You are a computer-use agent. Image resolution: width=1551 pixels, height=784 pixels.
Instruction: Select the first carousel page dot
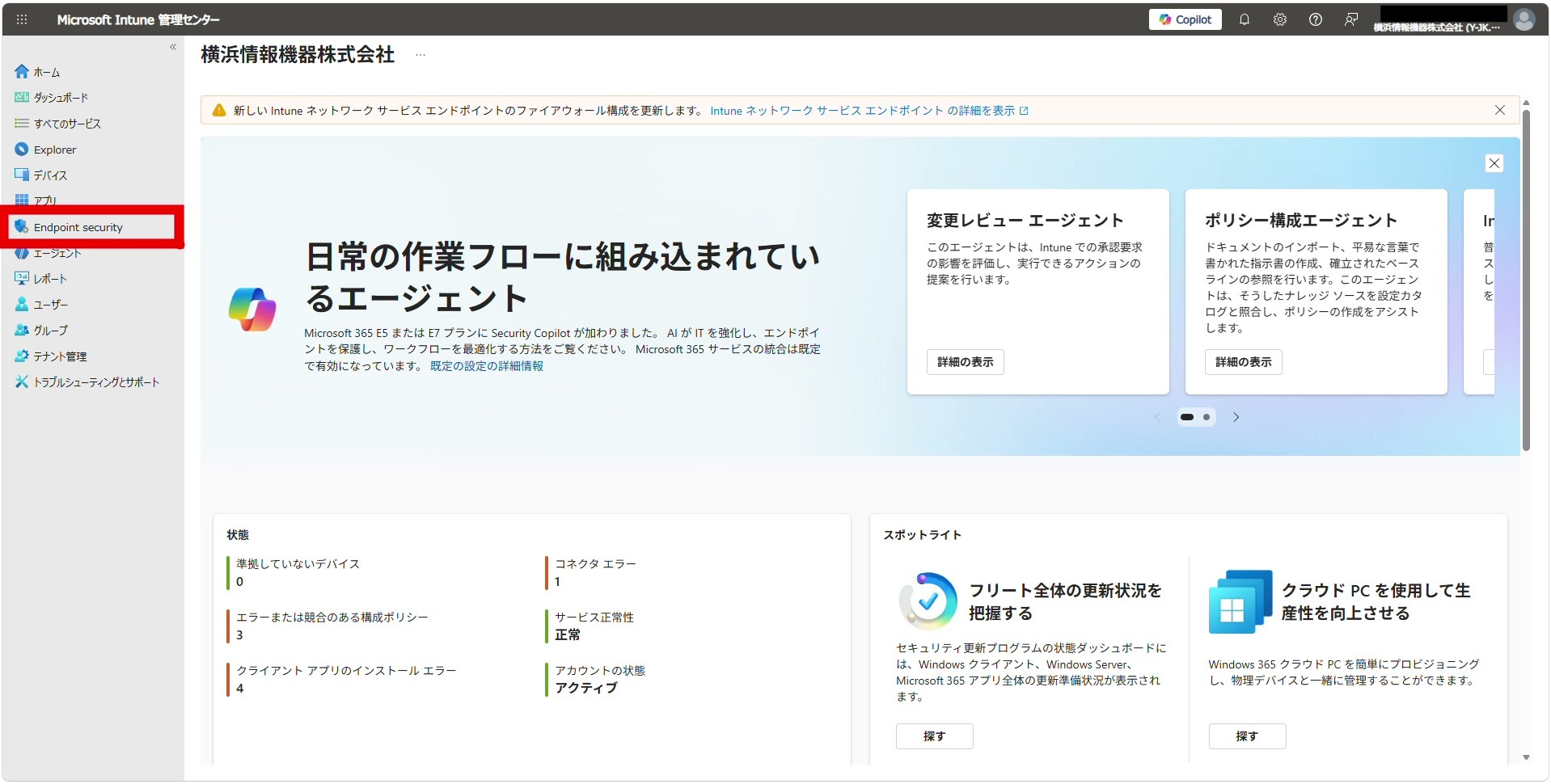point(1187,417)
